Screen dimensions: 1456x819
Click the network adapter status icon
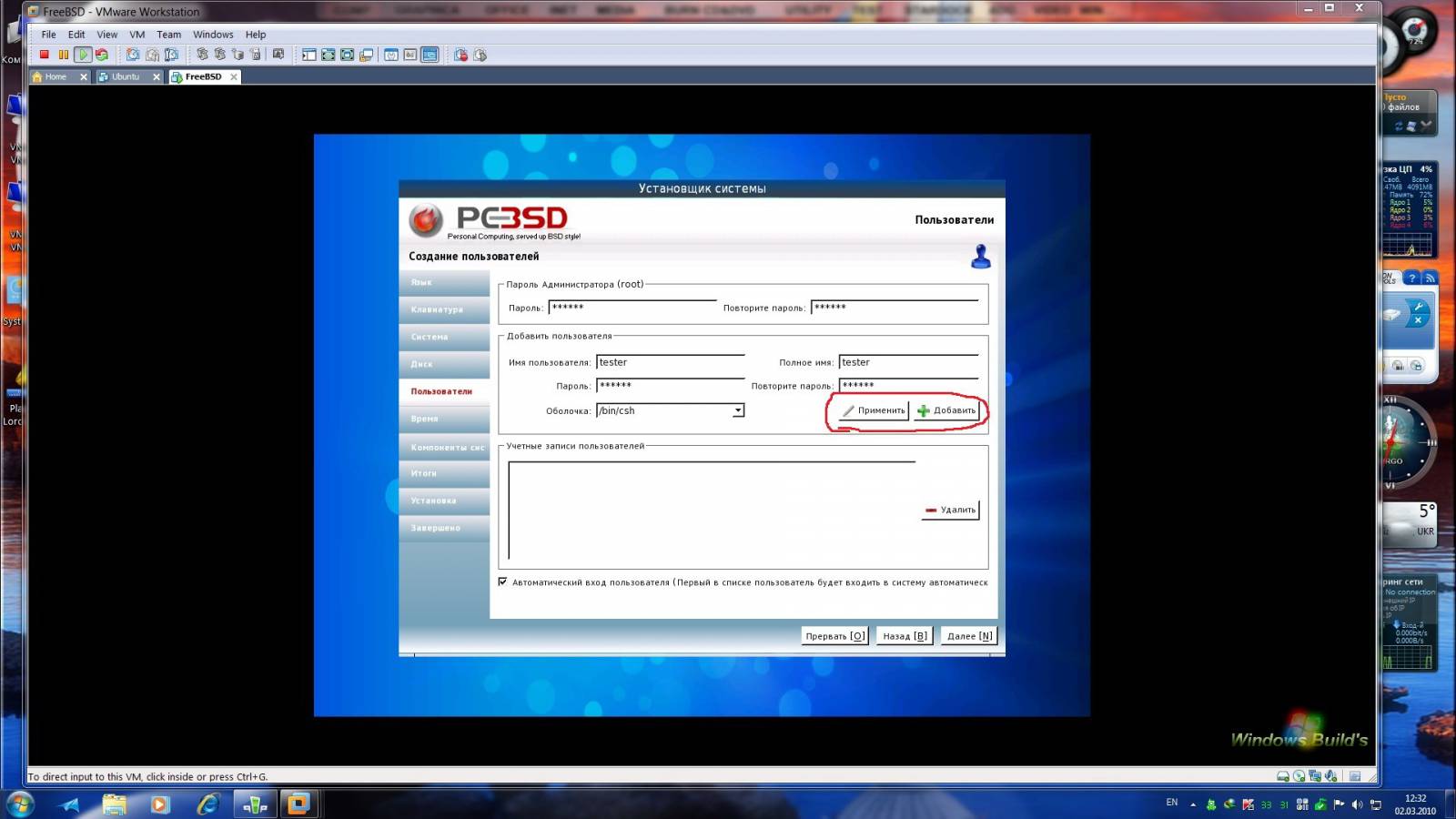1315,776
